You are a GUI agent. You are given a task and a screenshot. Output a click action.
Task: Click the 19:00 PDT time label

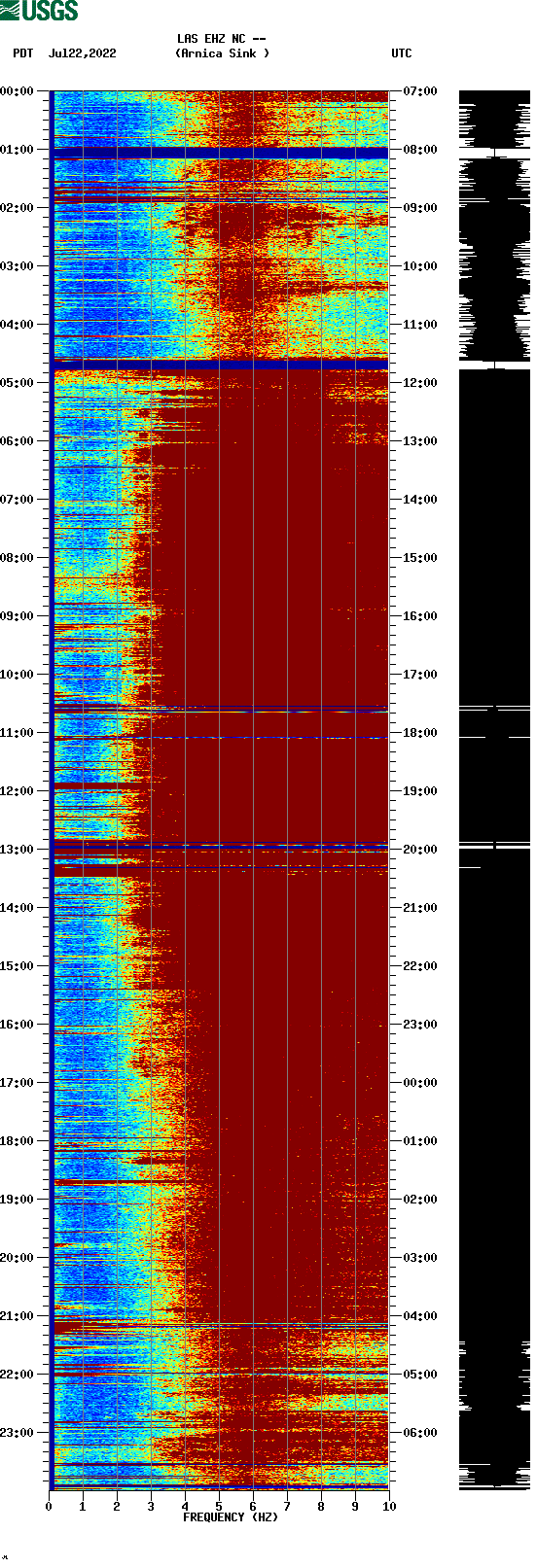click(18, 1200)
